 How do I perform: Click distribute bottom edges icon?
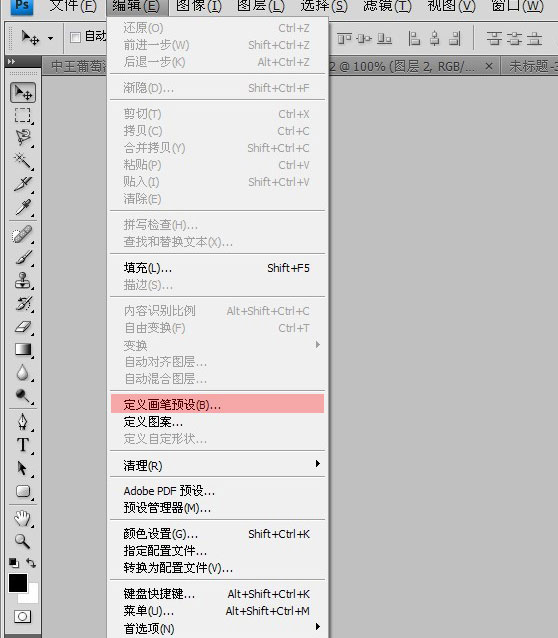(x=534, y=39)
